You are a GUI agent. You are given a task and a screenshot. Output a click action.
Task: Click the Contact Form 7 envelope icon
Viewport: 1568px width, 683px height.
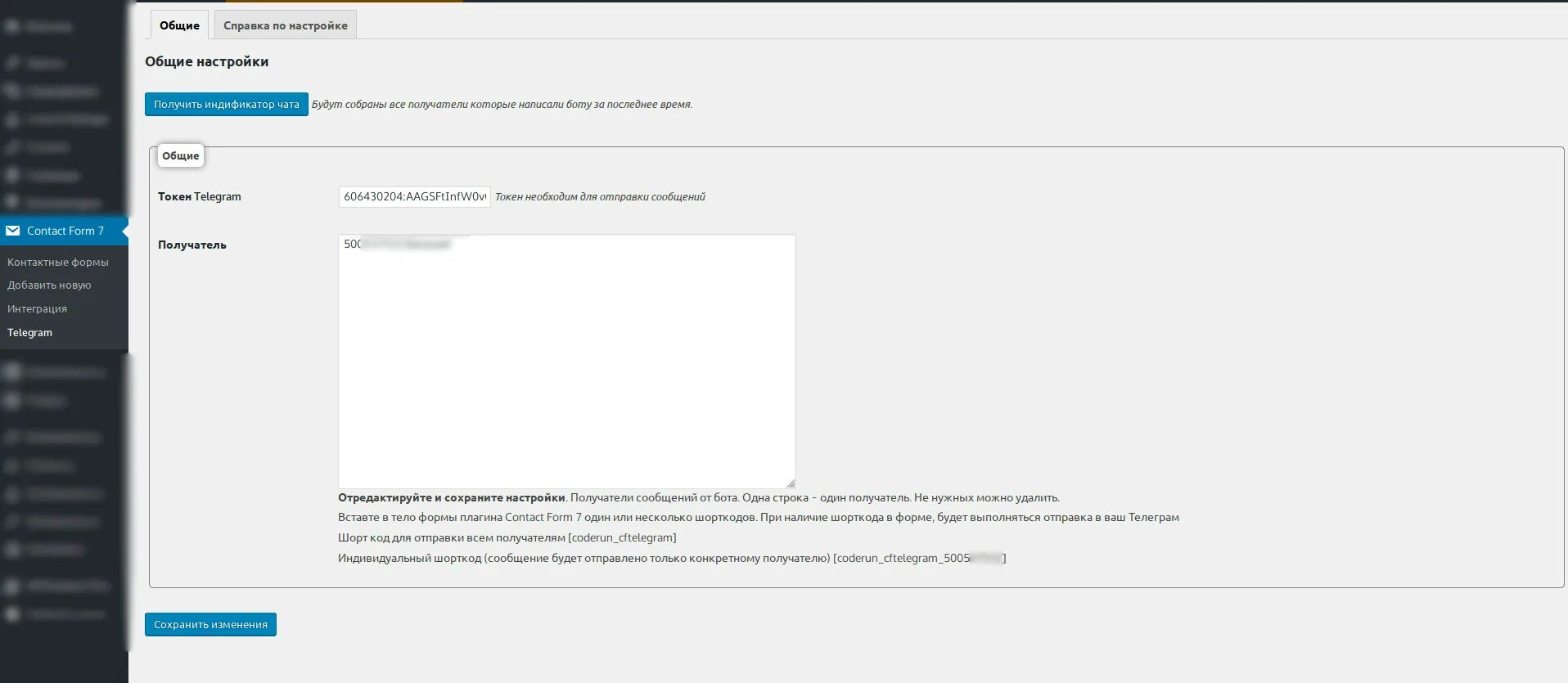click(13, 231)
